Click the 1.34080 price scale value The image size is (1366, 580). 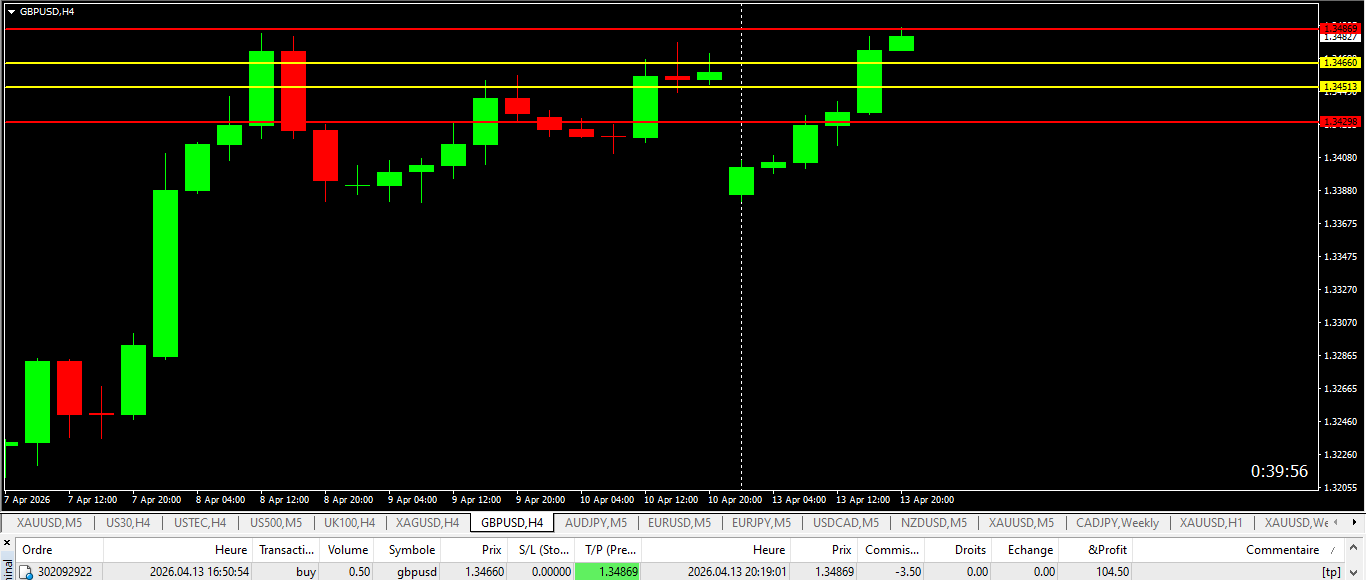pos(1340,157)
